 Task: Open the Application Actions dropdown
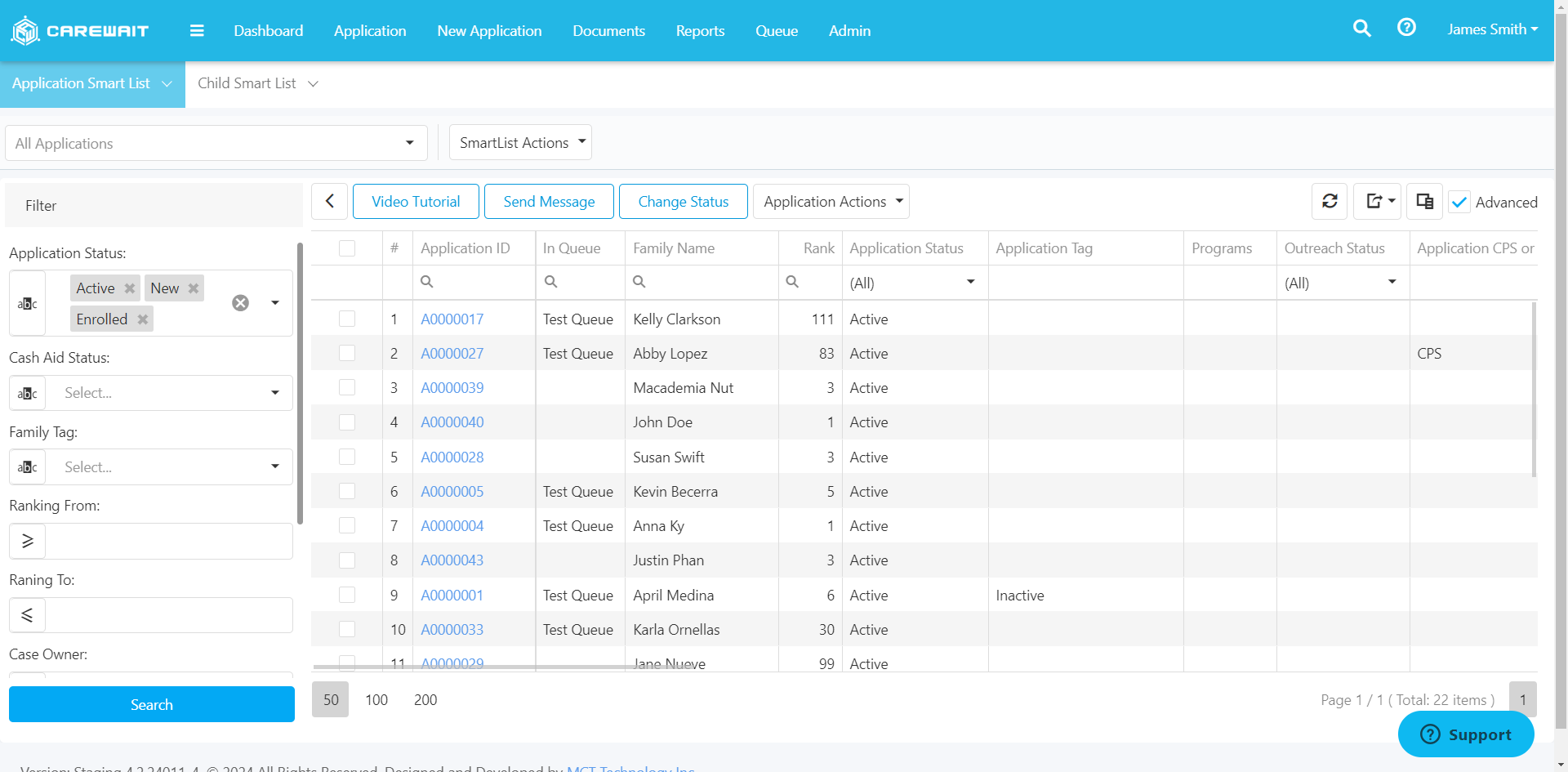[831, 202]
